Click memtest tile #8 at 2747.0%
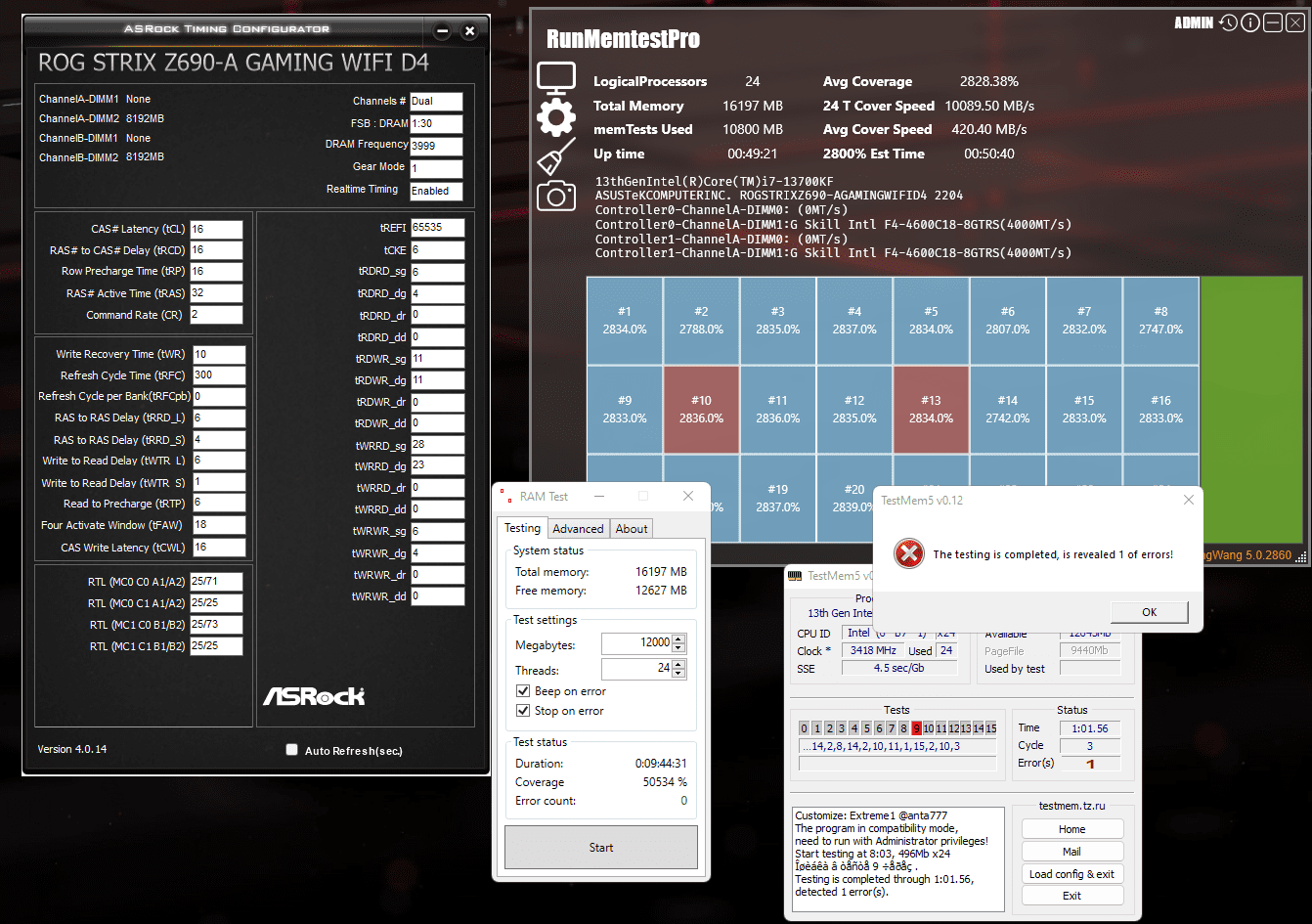Image resolution: width=1312 pixels, height=924 pixels. coord(1160,321)
